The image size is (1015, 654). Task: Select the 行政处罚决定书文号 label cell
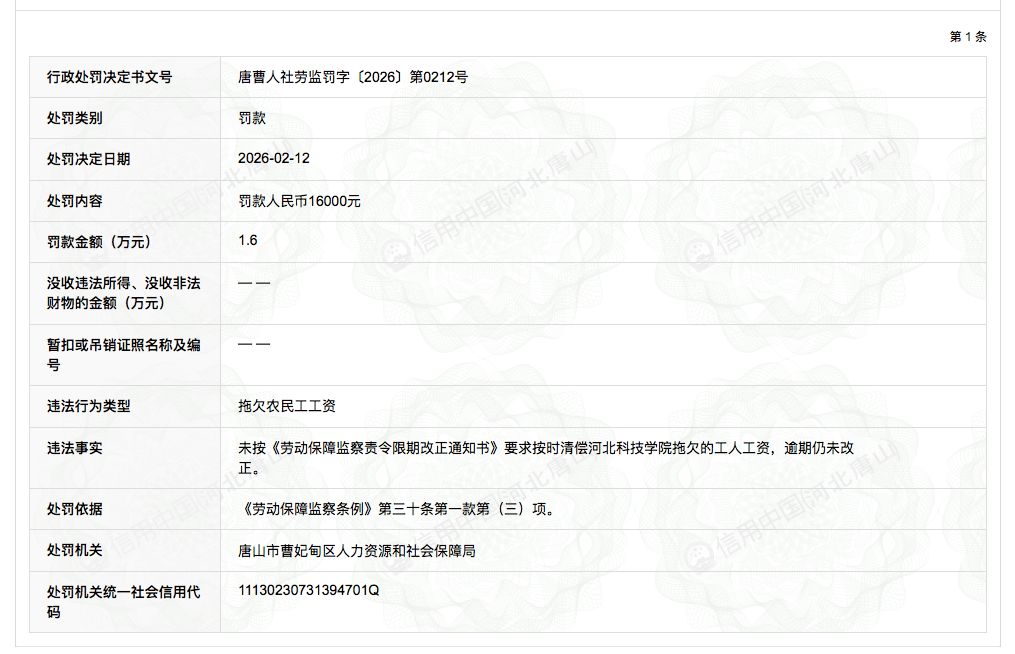point(109,77)
